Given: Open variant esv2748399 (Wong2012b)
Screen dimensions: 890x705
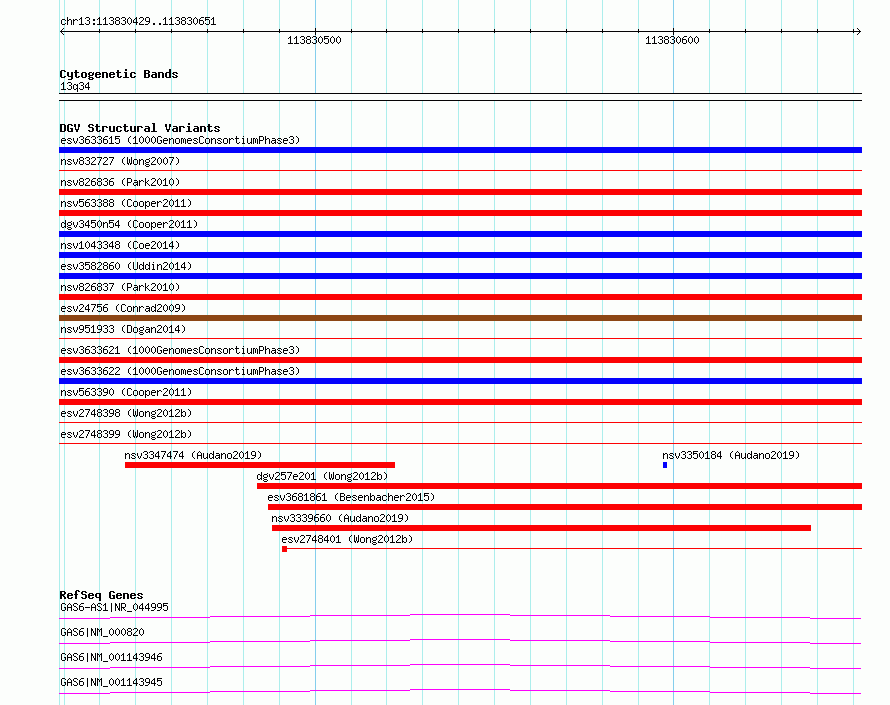Looking at the screenshot, I should pos(126,434).
